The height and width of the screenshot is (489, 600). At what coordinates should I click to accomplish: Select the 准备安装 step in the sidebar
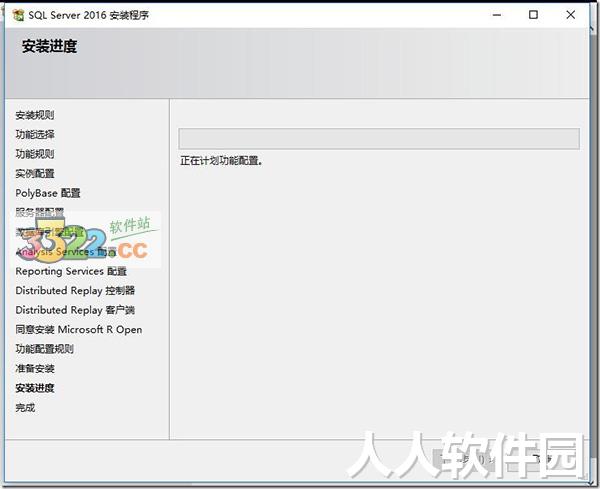(35, 368)
